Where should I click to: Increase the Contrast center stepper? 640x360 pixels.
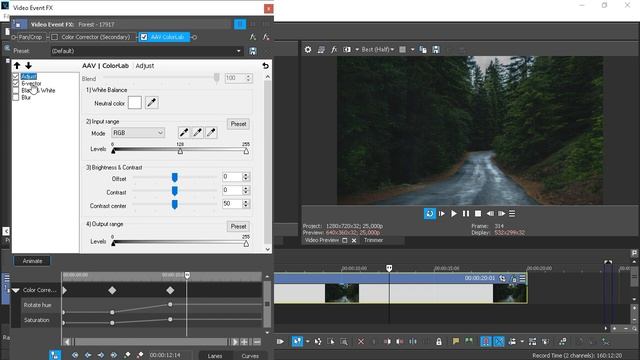[x=246, y=202]
